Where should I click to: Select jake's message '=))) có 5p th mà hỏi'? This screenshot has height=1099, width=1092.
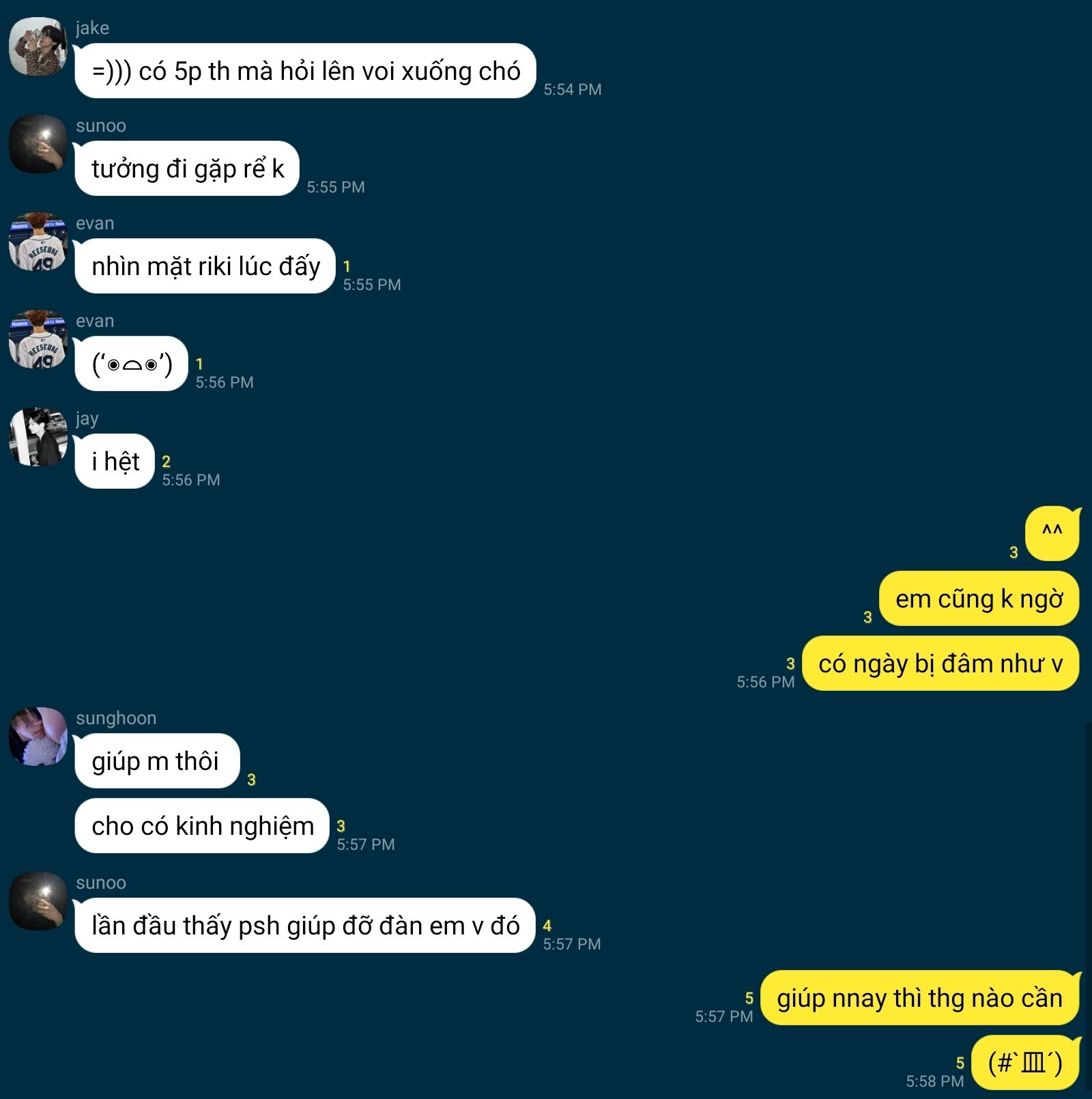click(x=305, y=71)
